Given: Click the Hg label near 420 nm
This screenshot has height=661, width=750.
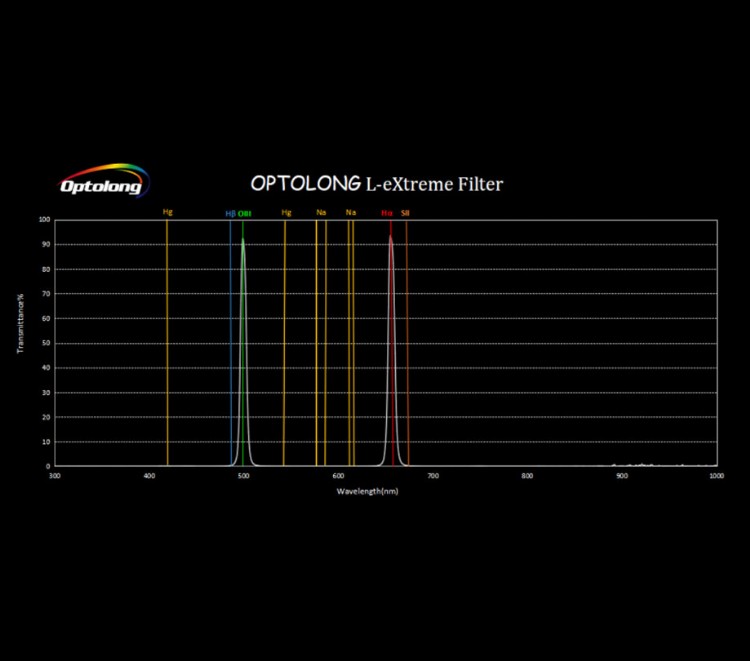Looking at the screenshot, I should 167,212.
